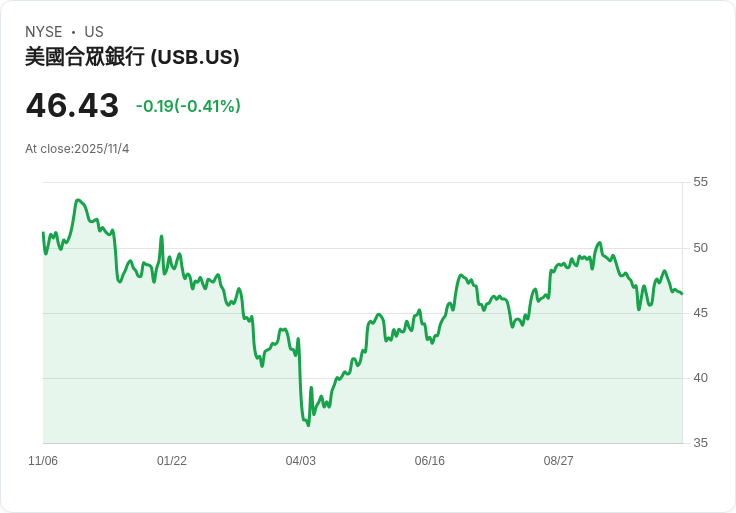The image size is (736, 513).
Task: Click the US market label
Action: (94, 32)
